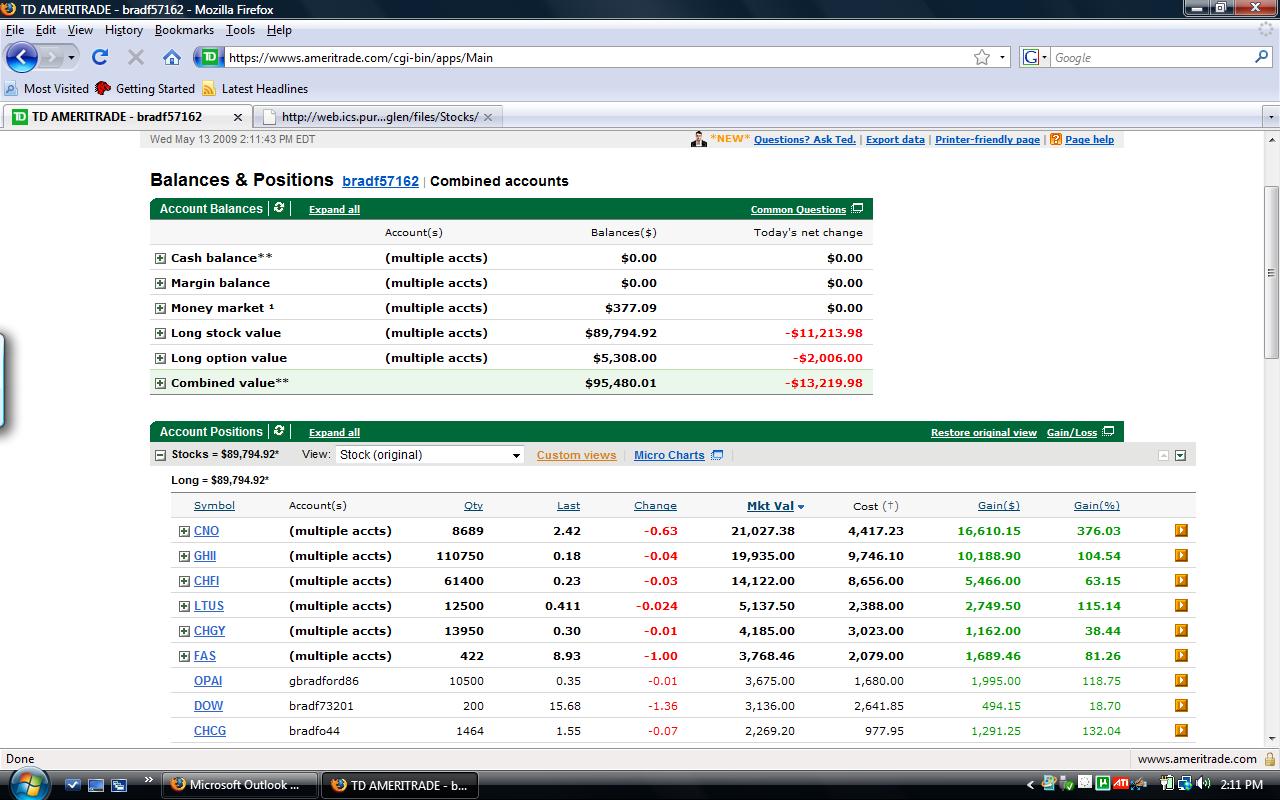Screen dimensions: 1280x800
Task: Click the Firefox back arrow button
Action: tap(22, 57)
